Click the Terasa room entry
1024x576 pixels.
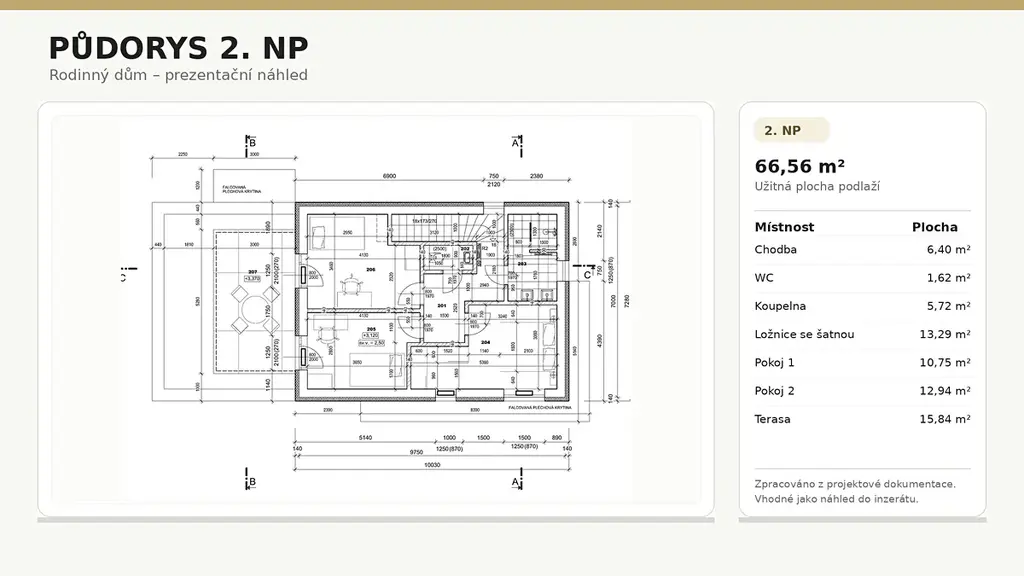[862, 419]
